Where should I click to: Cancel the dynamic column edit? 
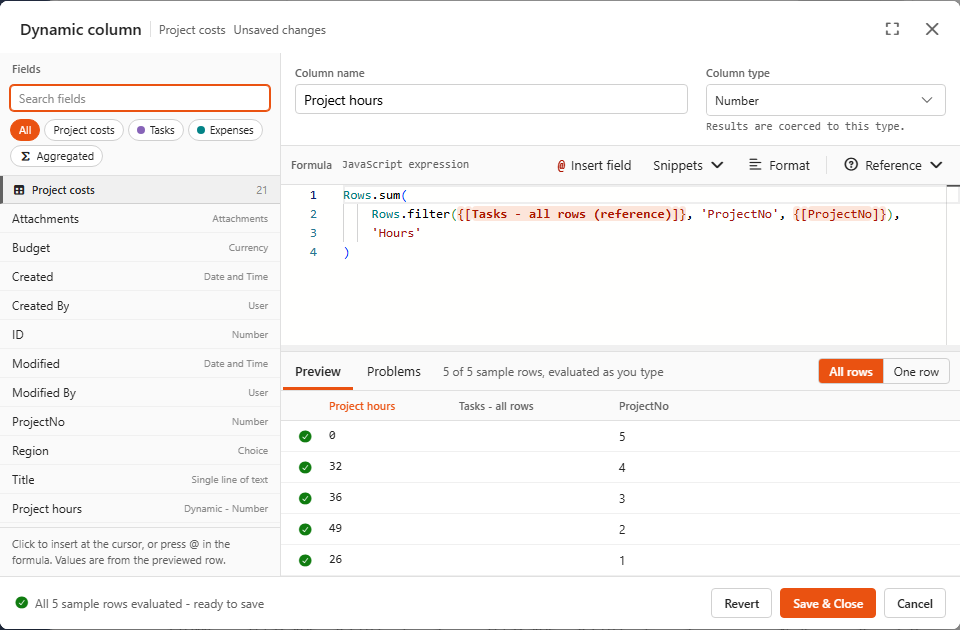coord(915,604)
